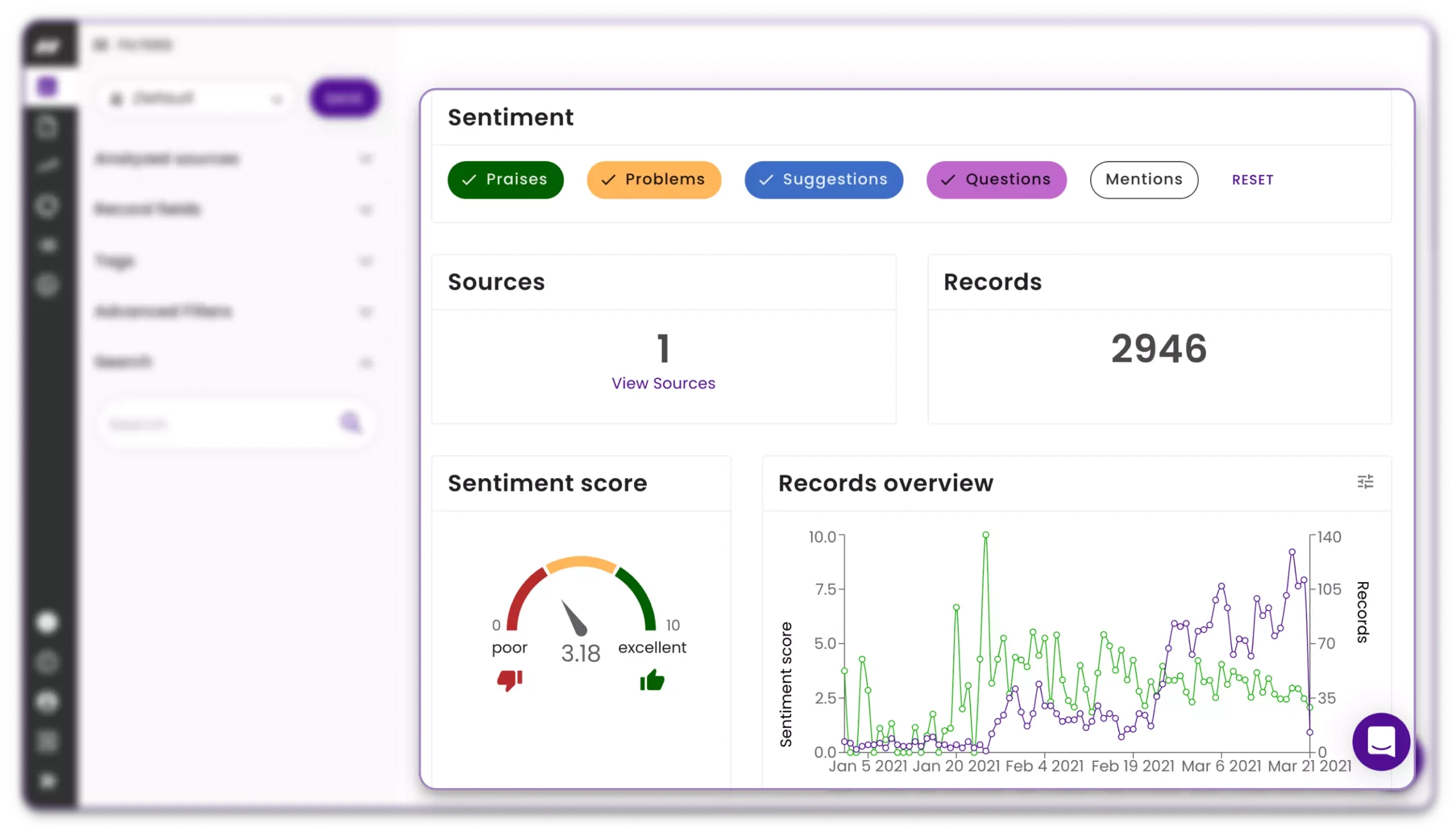Image resolution: width=1456 pixels, height=833 pixels.
Task: Select the Mentions filter chip
Action: 1144,179
